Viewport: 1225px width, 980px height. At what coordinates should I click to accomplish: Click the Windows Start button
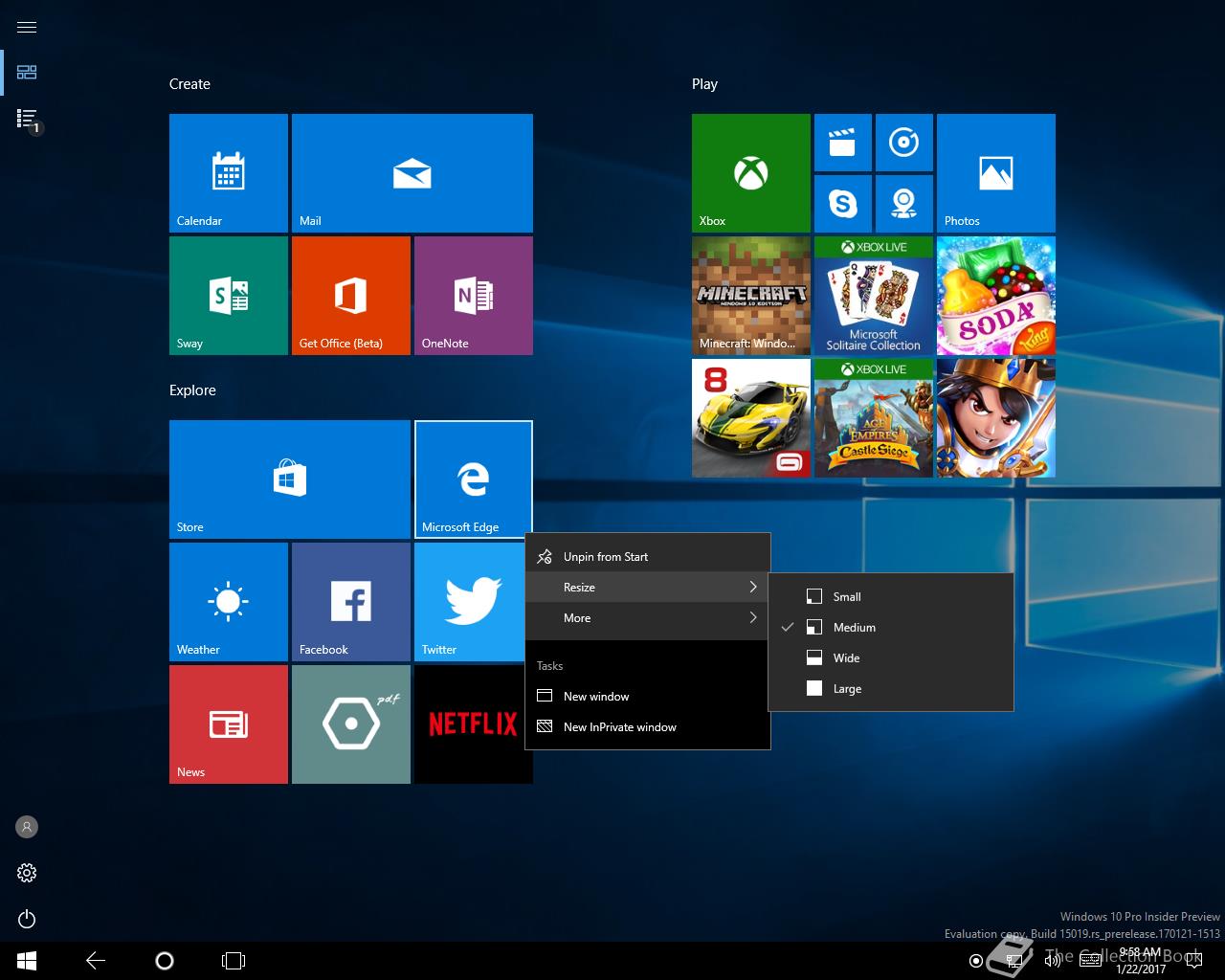pyautogui.click(x=27, y=961)
